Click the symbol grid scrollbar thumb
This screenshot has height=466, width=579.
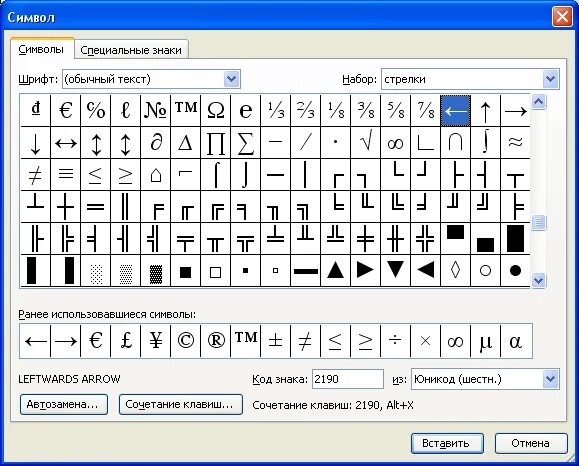click(538, 223)
